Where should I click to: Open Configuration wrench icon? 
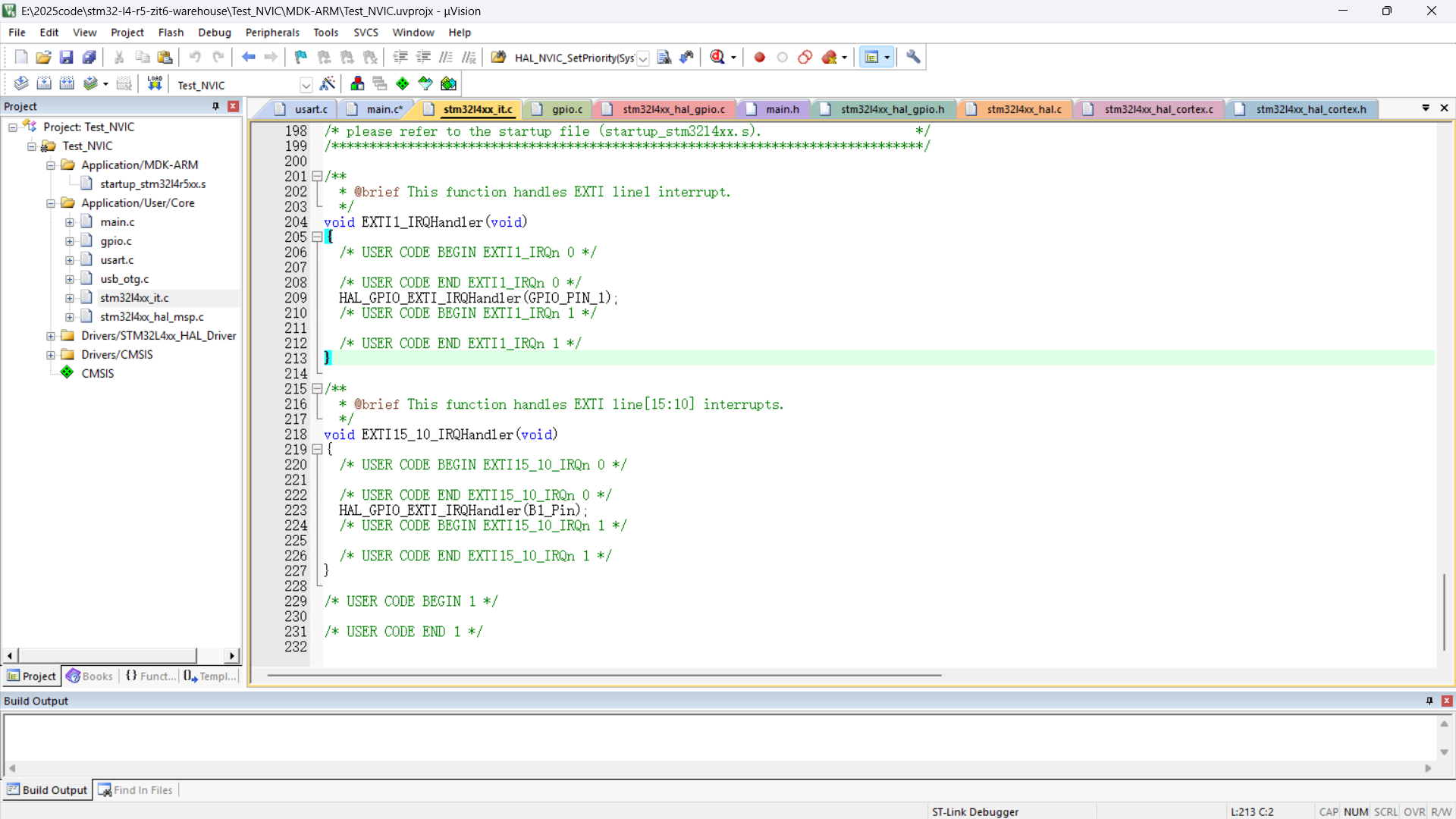click(913, 57)
